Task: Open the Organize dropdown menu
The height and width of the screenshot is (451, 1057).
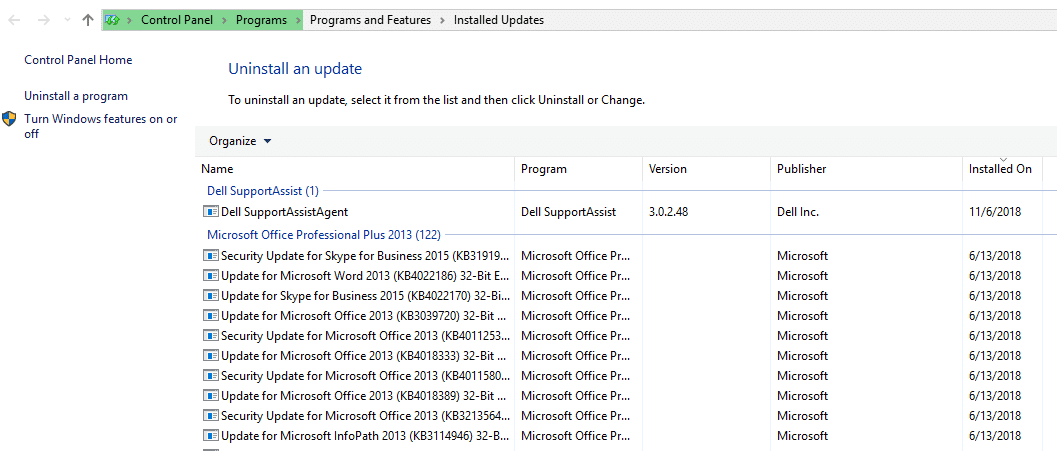Action: click(240, 141)
